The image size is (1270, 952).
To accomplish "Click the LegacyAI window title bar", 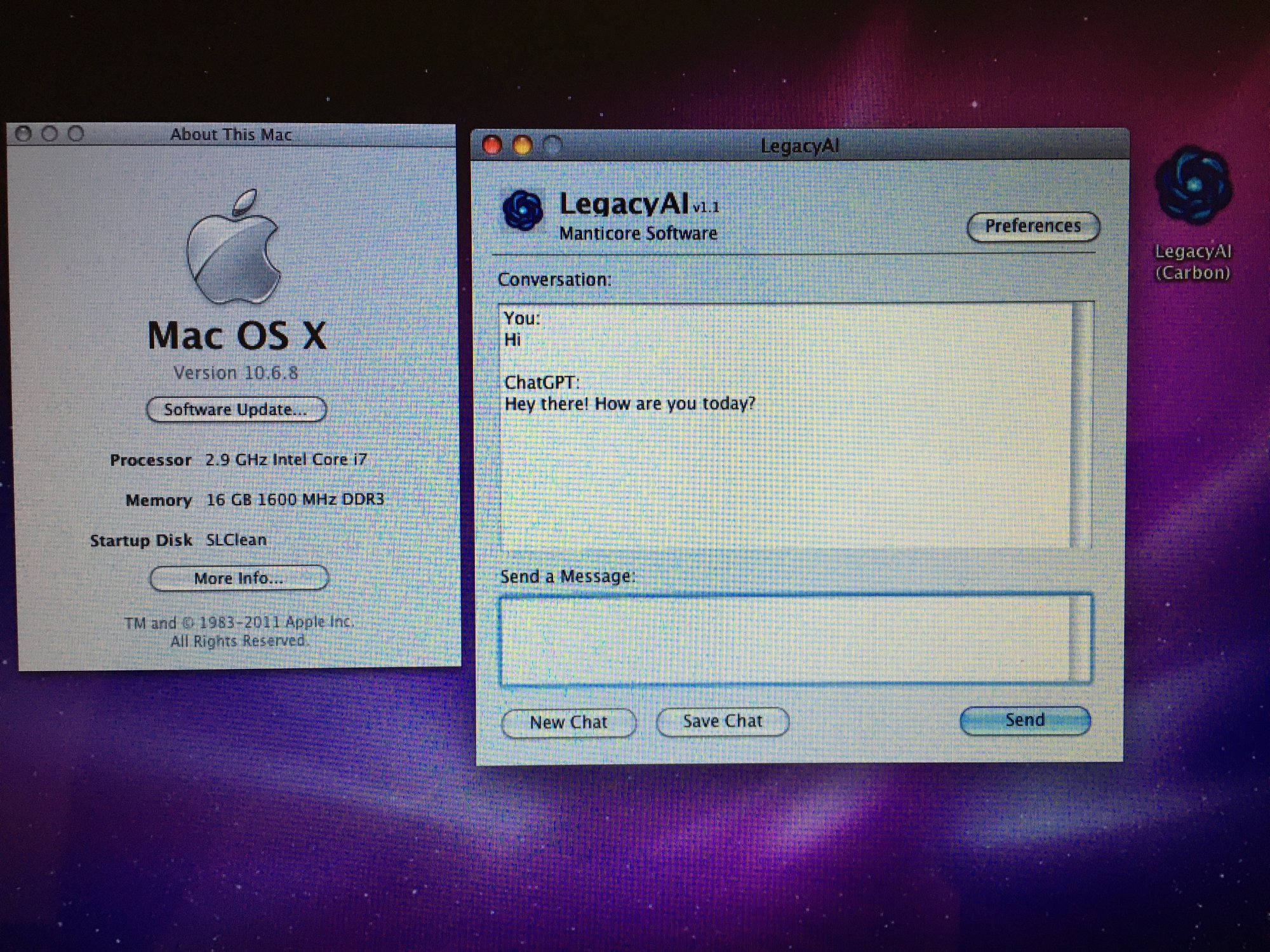I will pos(799,146).
